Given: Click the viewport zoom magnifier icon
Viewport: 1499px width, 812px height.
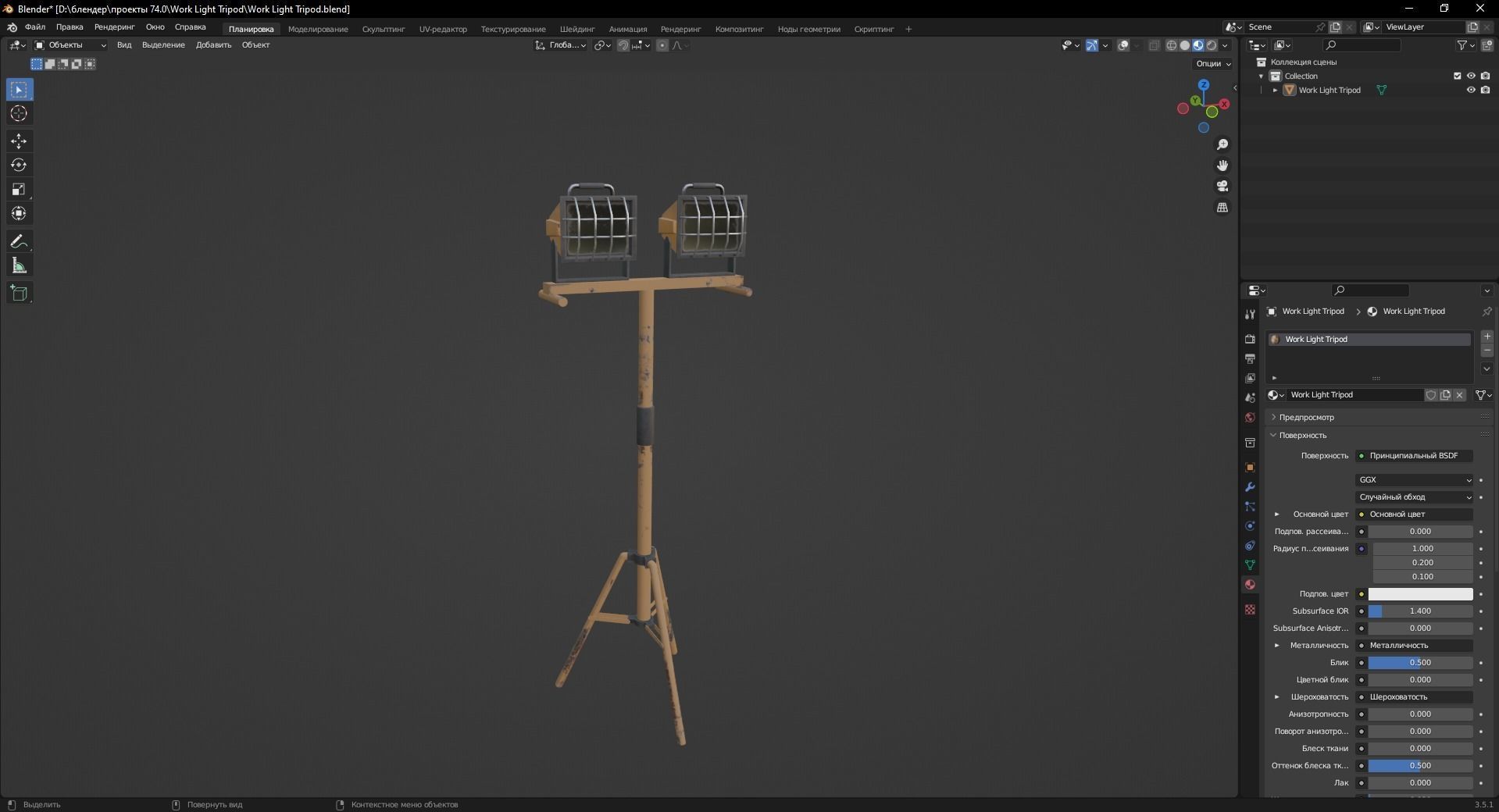Looking at the screenshot, I should tap(1222, 145).
